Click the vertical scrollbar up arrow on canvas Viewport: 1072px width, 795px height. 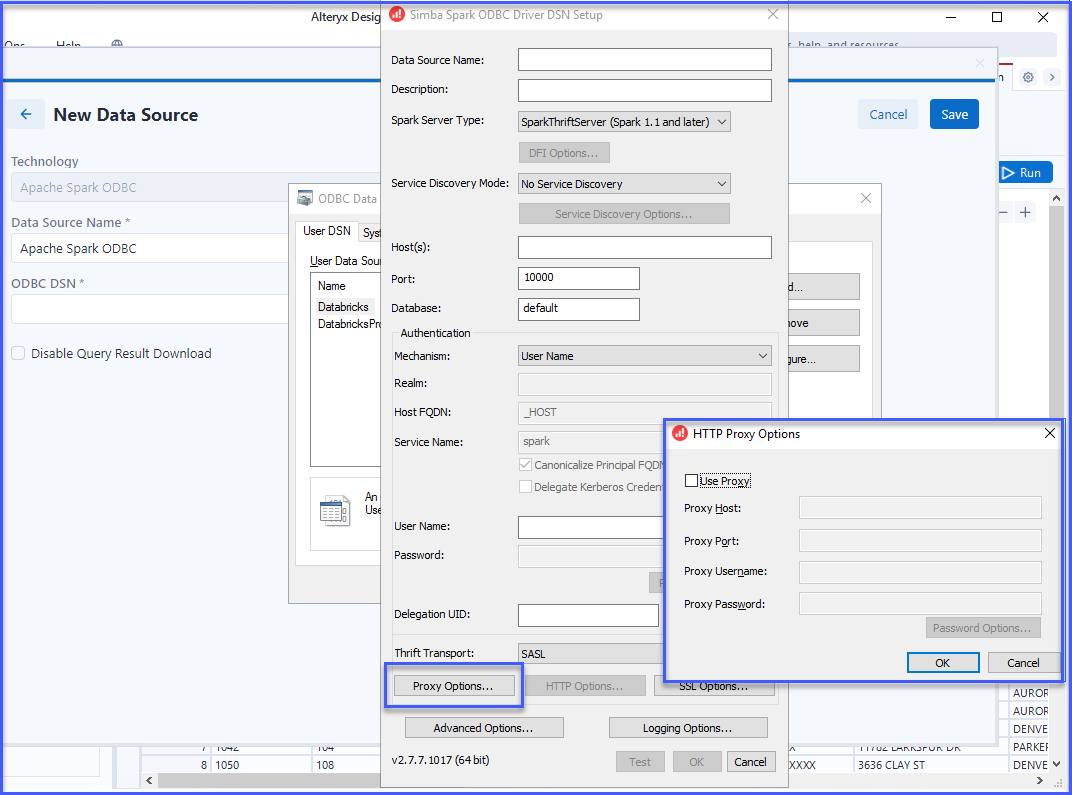point(1056,198)
